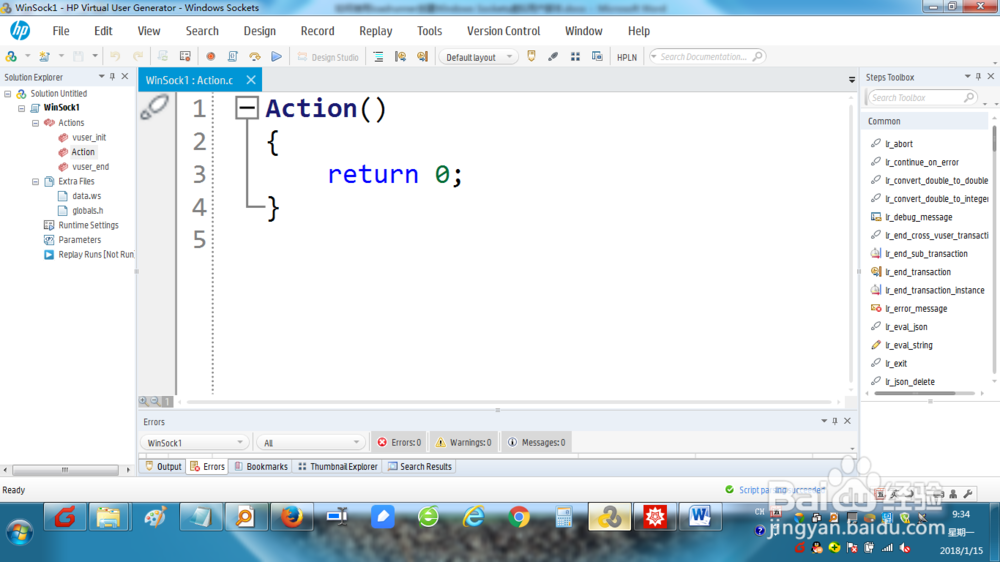The image size is (1000, 562).
Task: Open the All filter dropdown in Errors
Action: 311,442
